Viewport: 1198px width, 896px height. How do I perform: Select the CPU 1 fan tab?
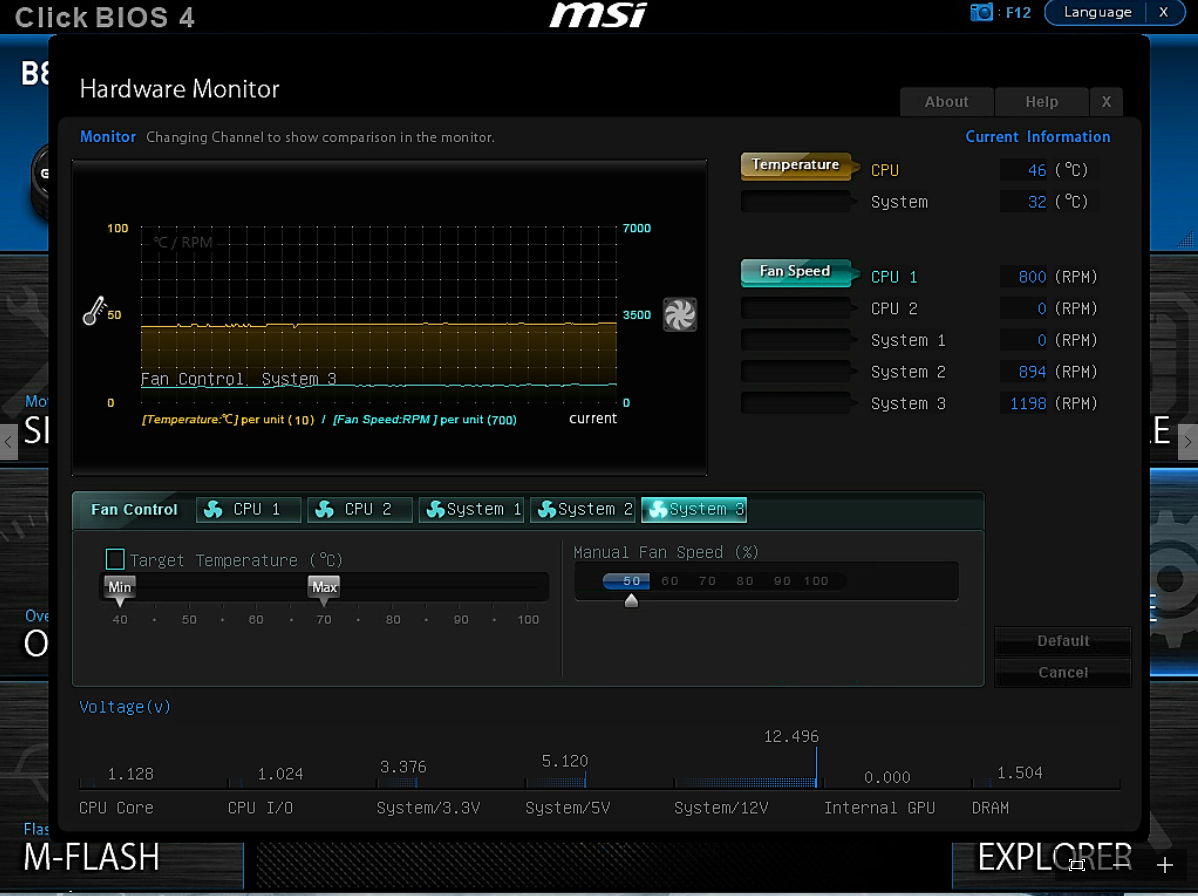pyautogui.click(x=248, y=509)
